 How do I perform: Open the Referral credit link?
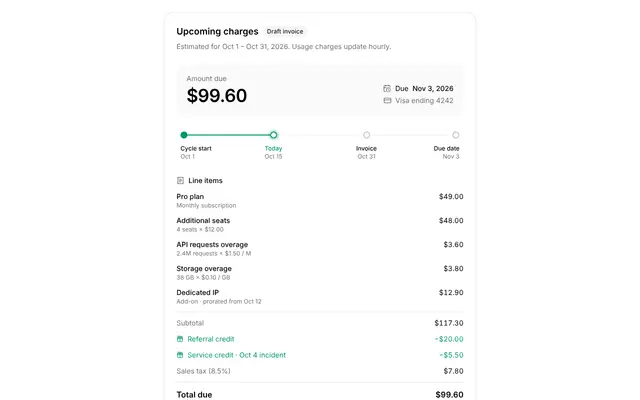[211, 339]
